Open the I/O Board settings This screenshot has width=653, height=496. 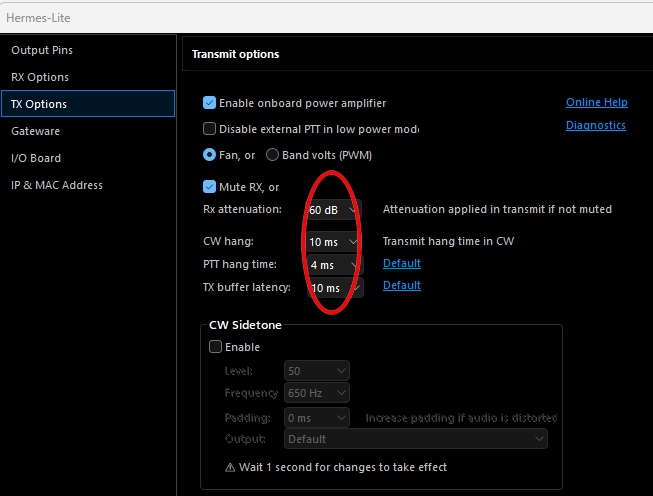(x=36, y=158)
